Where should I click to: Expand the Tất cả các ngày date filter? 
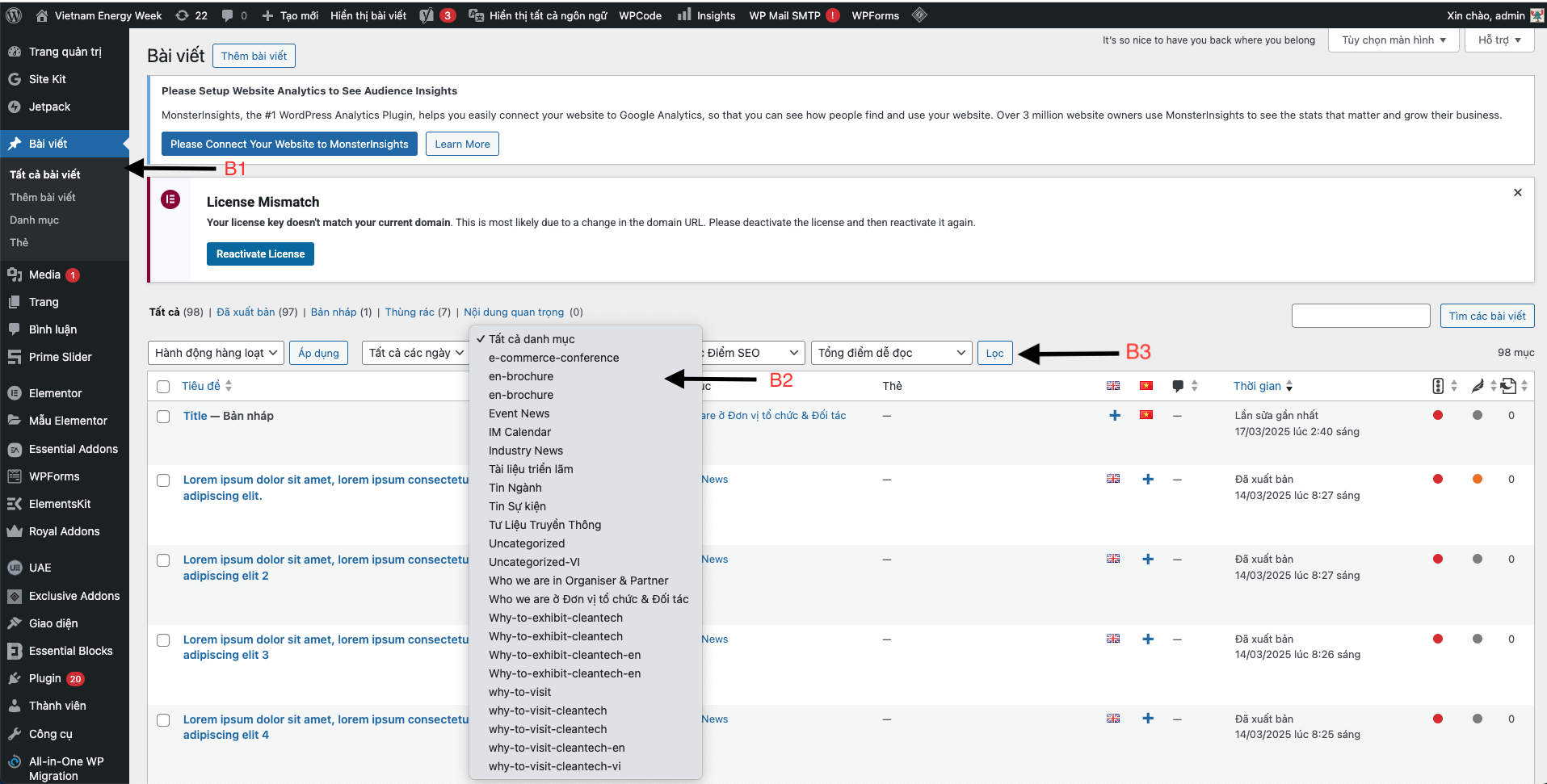point(415,353)
